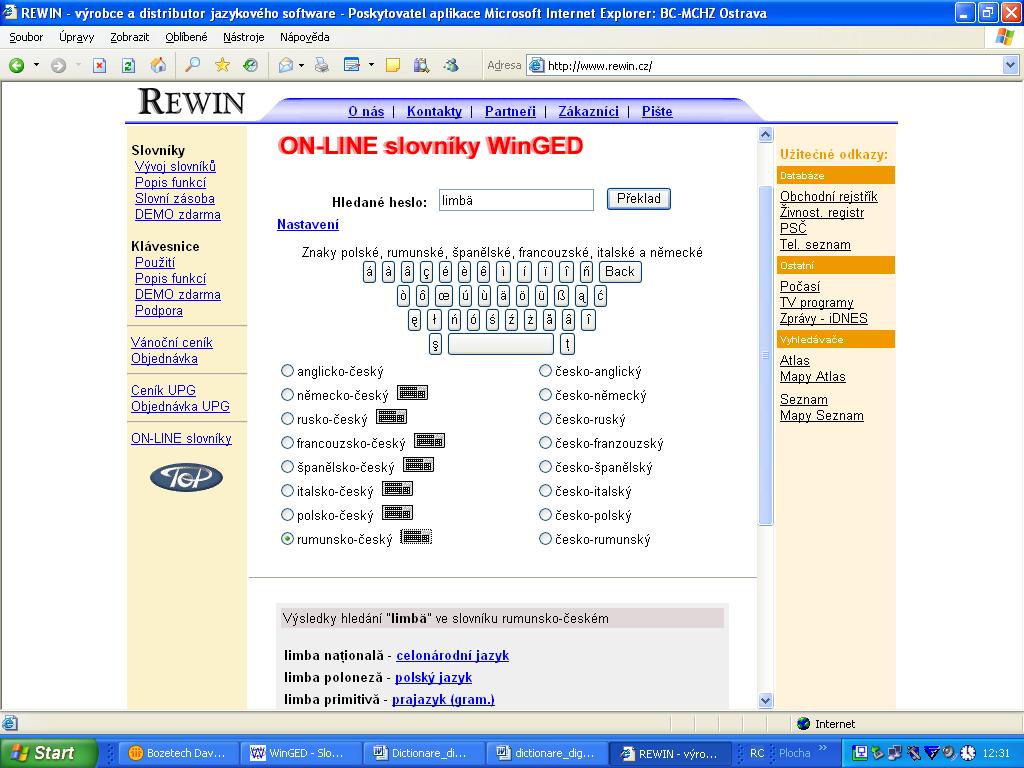
Task: Open the Zobrazit menu
Action: tap(129, 37)
